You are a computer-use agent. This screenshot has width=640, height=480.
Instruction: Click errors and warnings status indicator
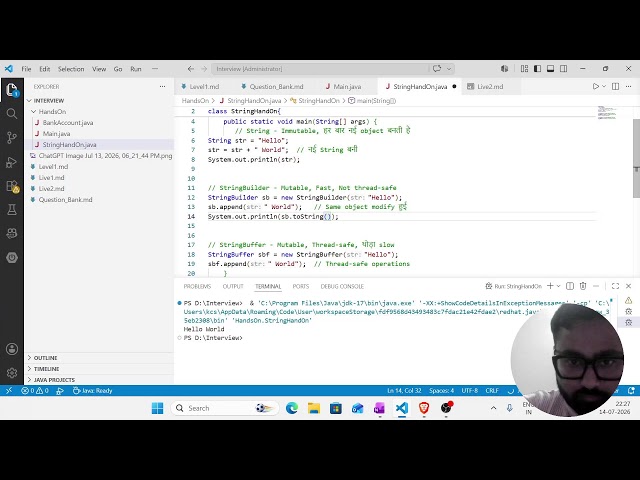click(x=35, y=391)
